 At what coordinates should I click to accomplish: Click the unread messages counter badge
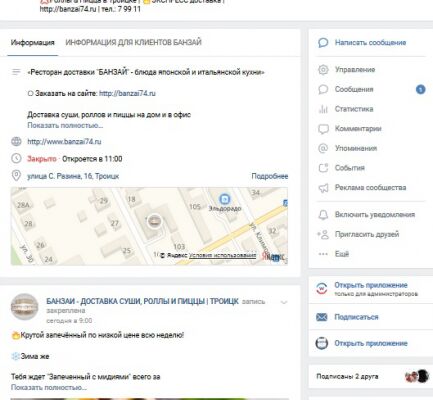click(x=421, y=89)
